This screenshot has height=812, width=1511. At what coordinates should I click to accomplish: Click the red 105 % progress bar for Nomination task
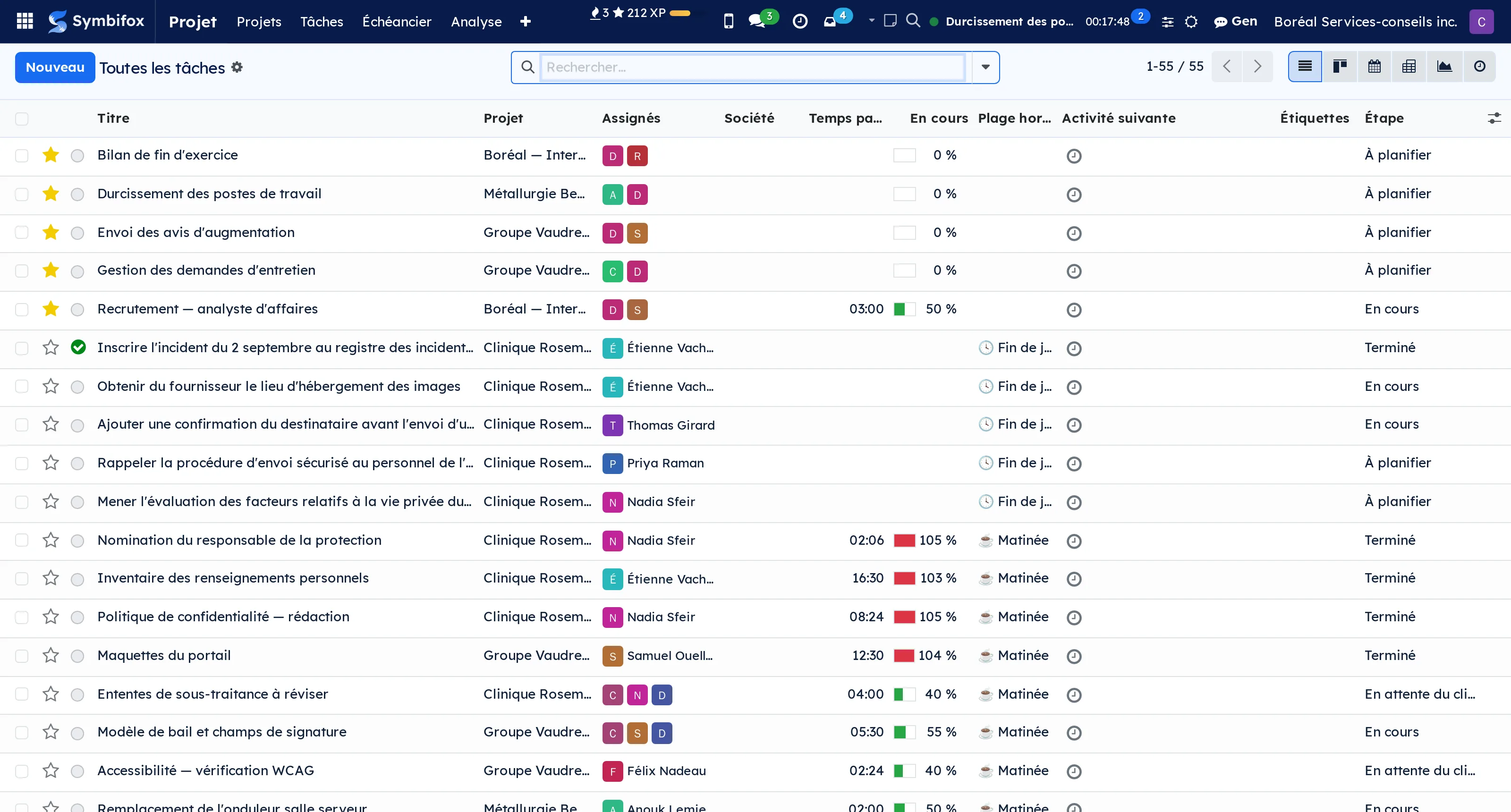904,541
